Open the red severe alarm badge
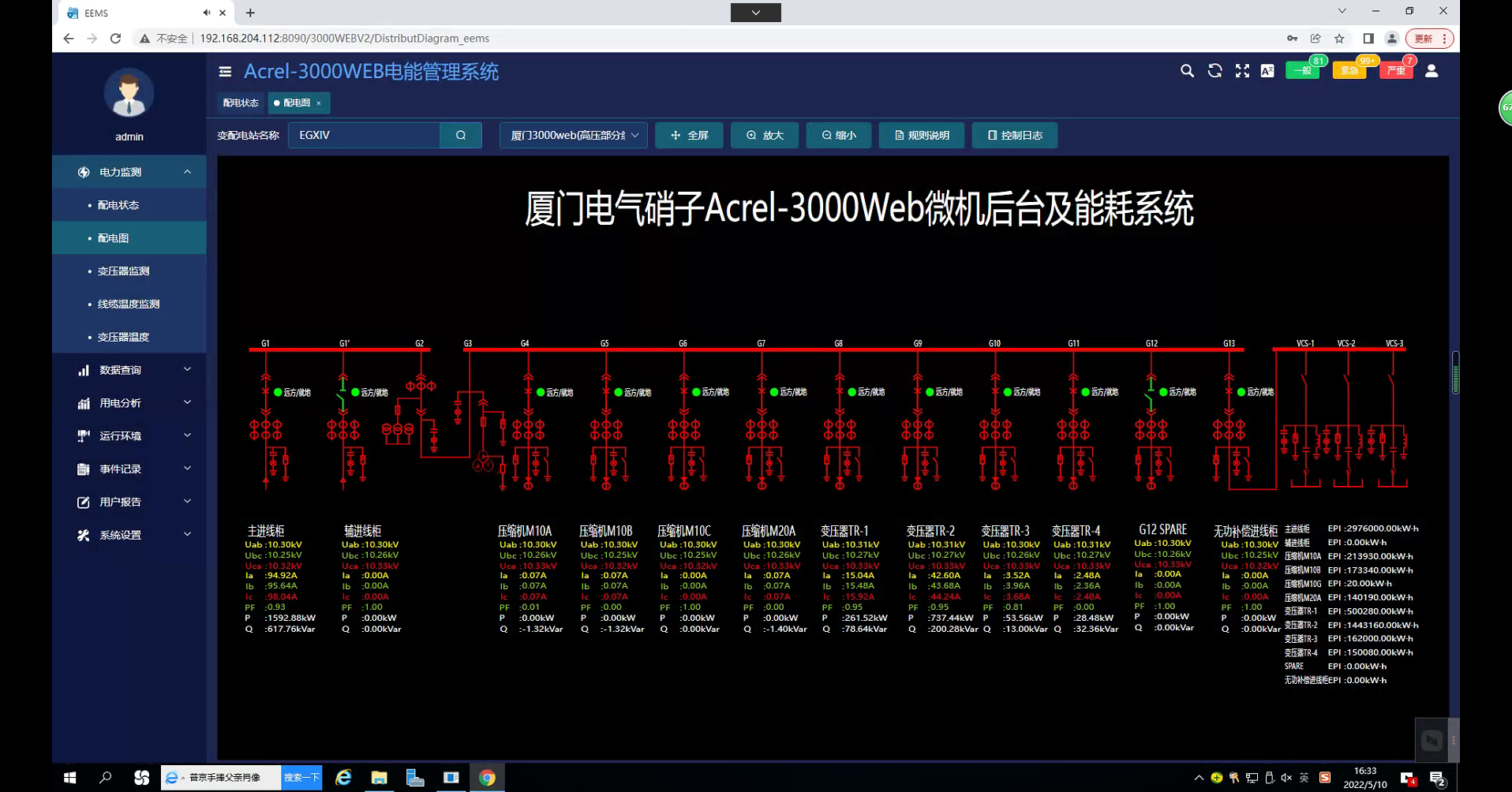1512x792 pixels. click(1396, 71)
